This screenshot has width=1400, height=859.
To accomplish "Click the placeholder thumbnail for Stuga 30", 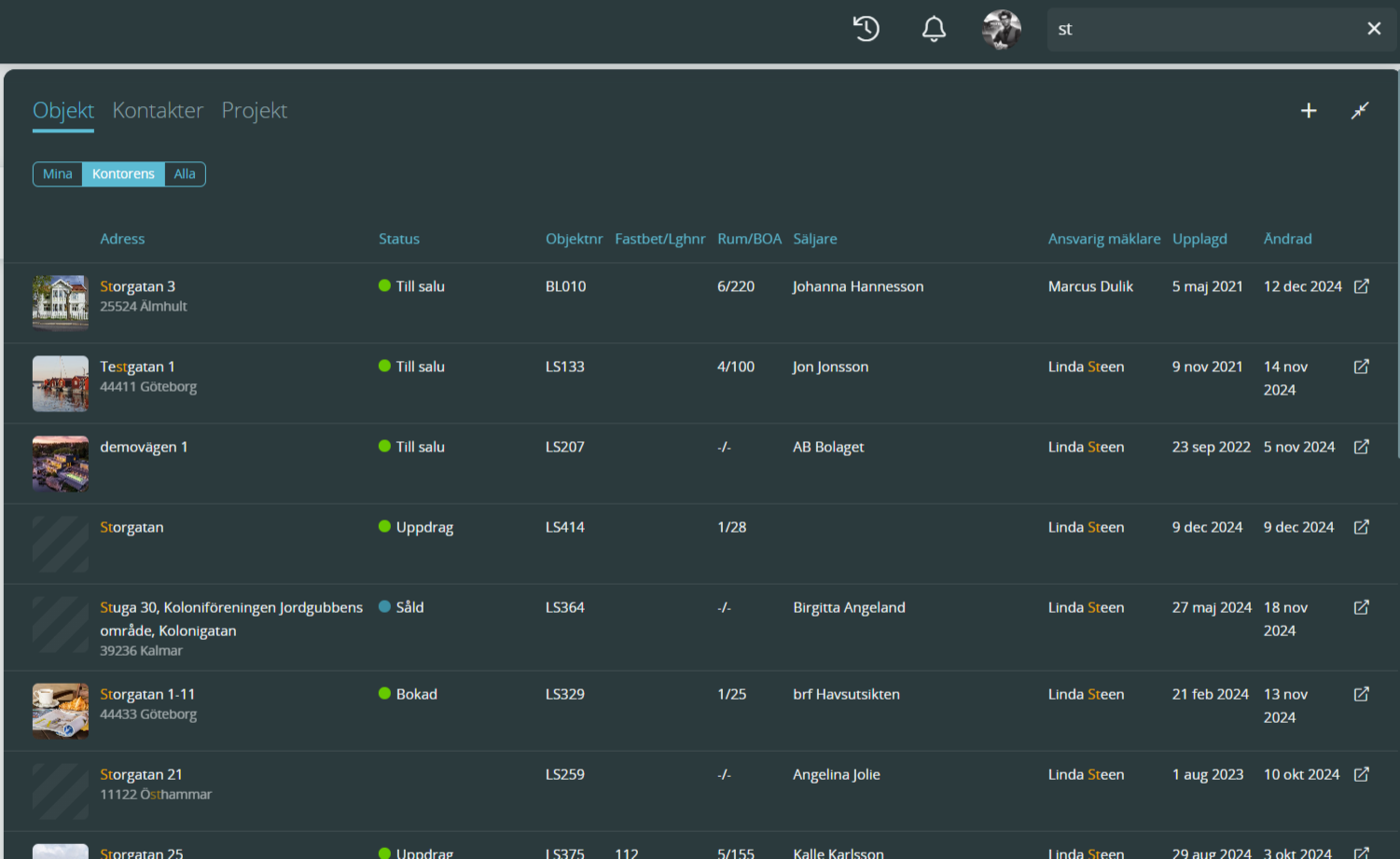I will [61, 624].
